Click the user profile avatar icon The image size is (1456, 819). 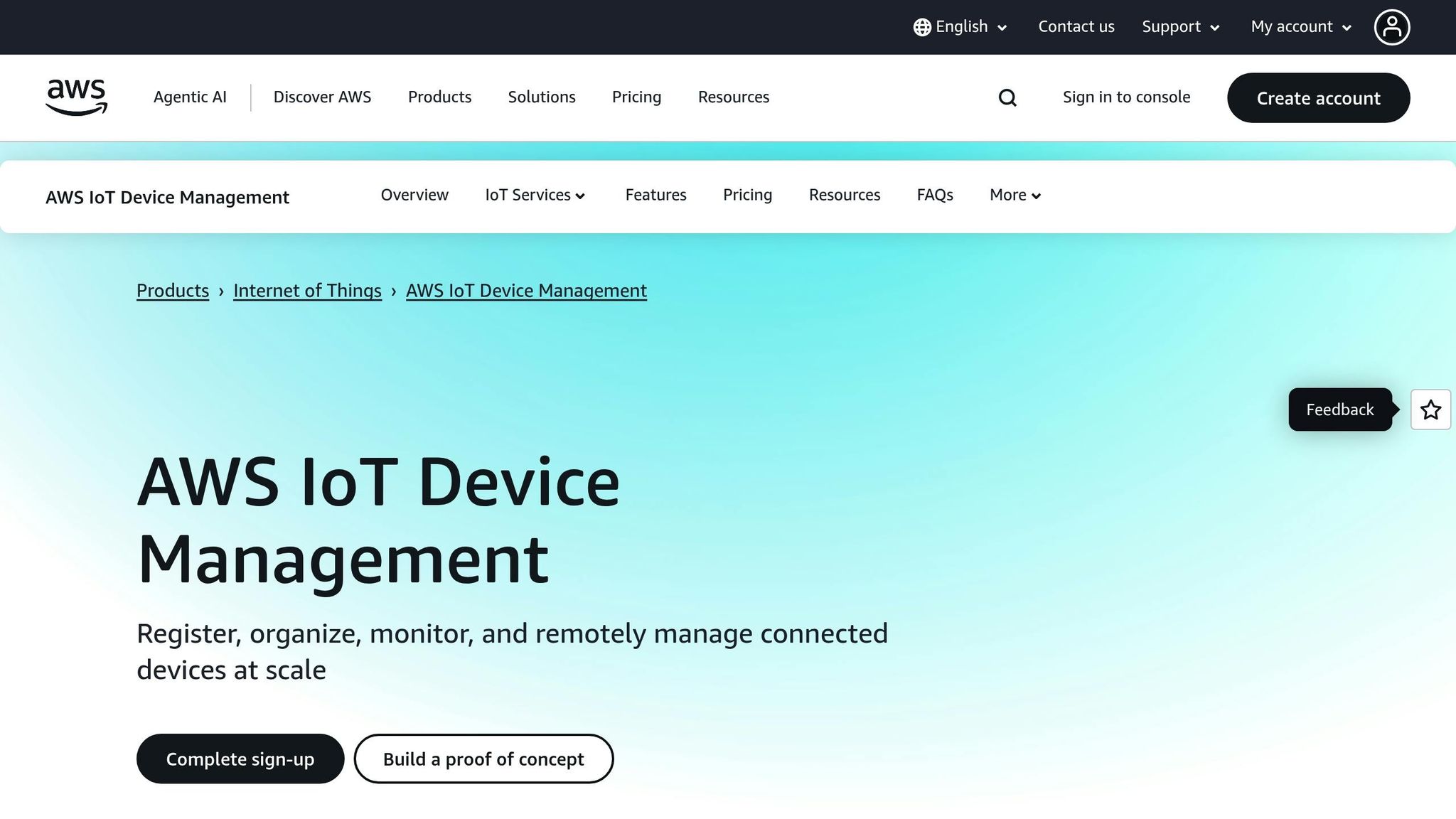(1391, 27)
